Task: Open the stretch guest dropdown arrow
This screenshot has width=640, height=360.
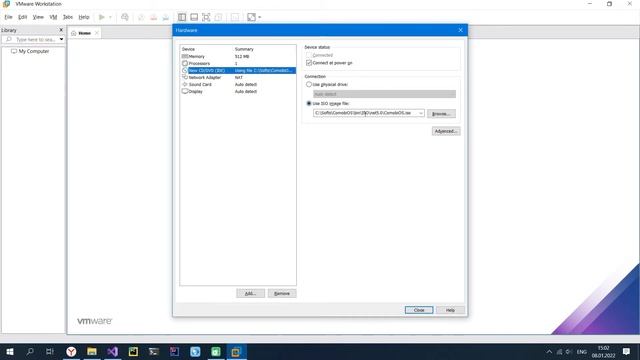Action: (x=260, y=17)
